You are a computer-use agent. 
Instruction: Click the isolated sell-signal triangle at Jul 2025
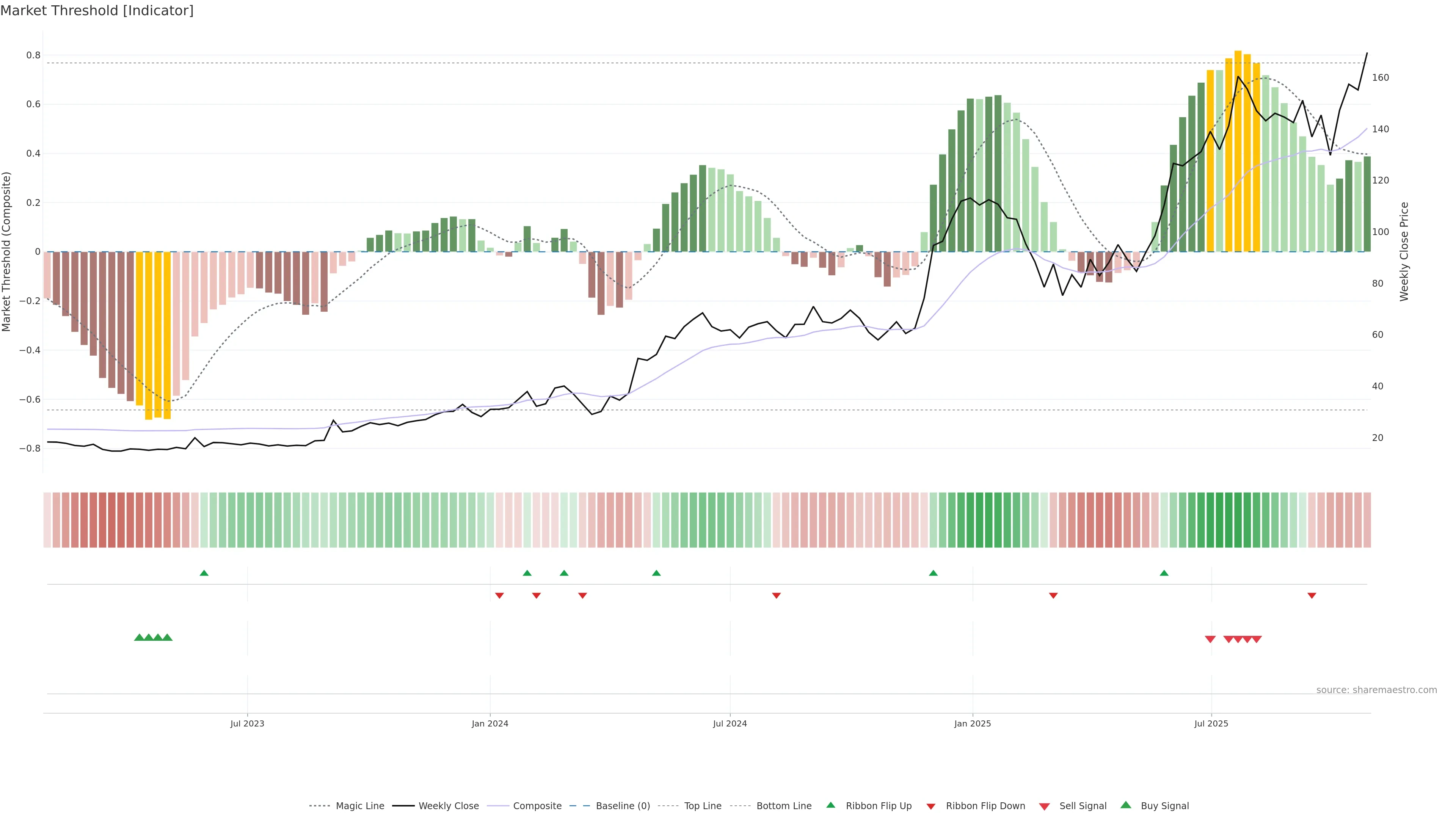coord(1210,639)
